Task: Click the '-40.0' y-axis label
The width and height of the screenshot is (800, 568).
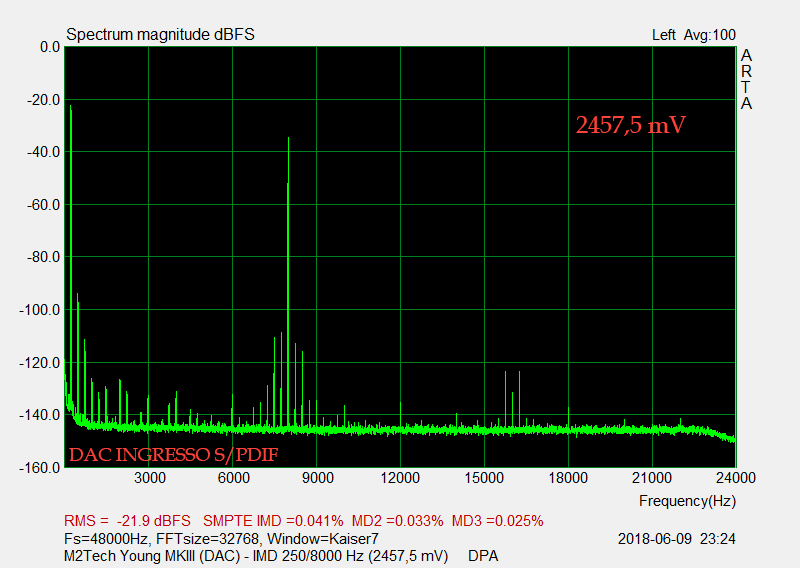Action: [43, 152]
